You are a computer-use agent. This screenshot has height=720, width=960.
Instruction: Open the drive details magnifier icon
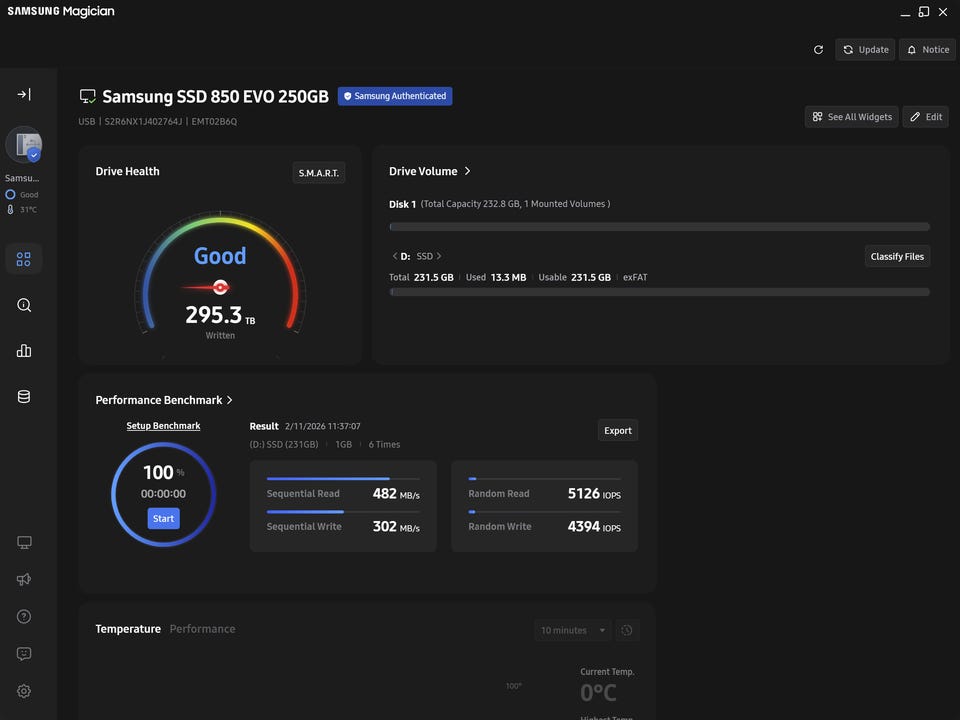coord(24,305)
